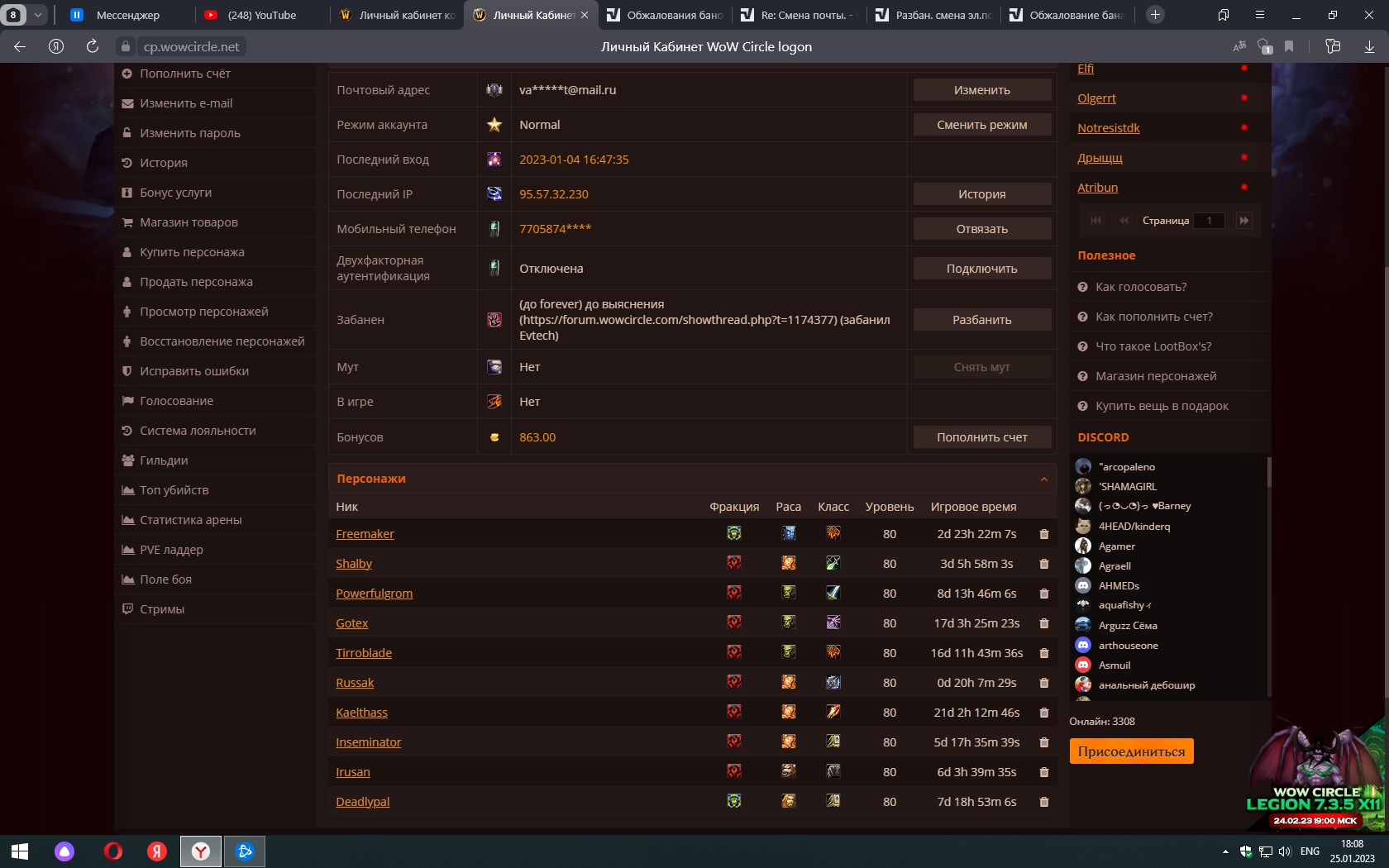Click the Разбанить button

(982, 320)
